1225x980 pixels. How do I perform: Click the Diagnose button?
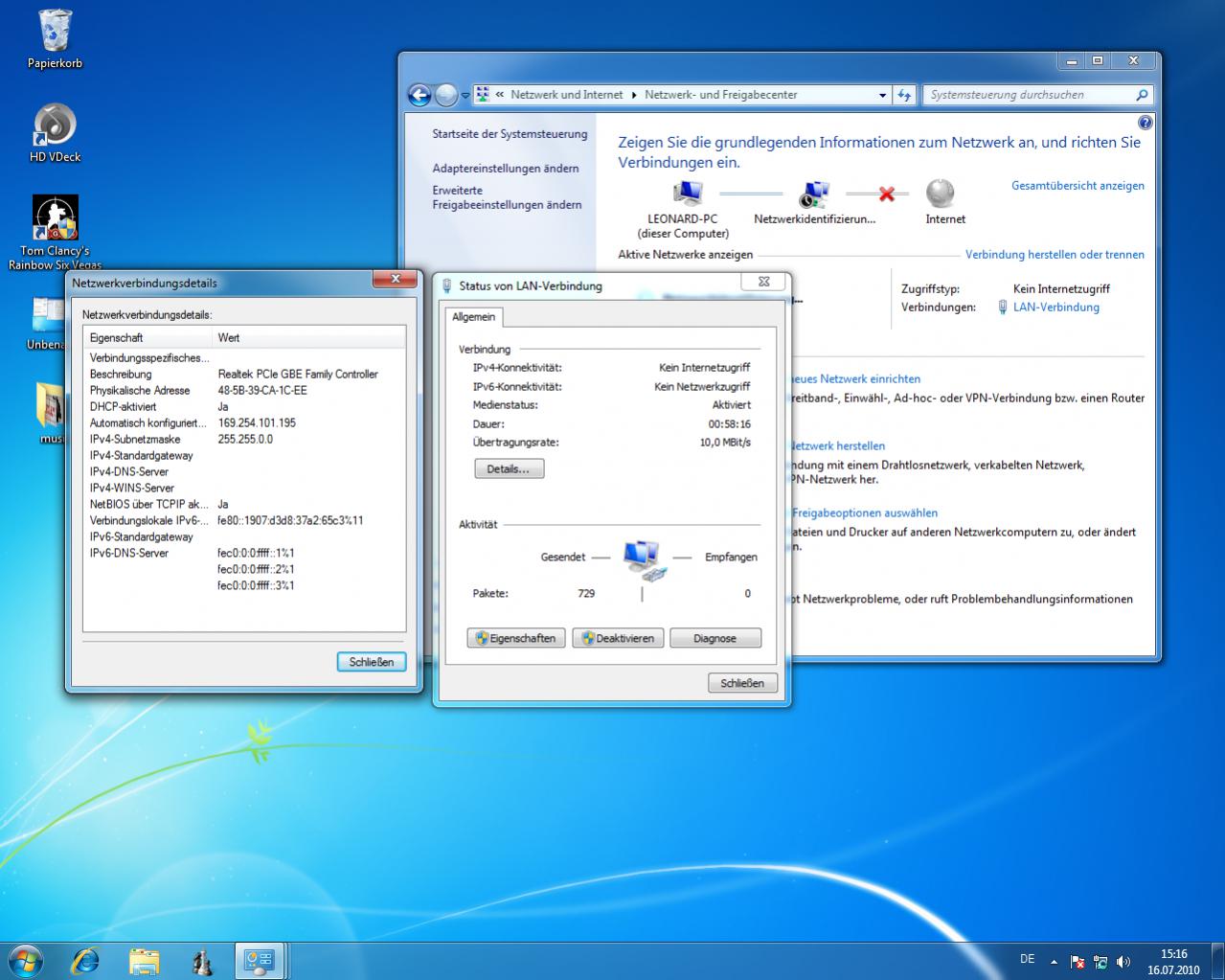pyautogui.click(x=715, y=638)
